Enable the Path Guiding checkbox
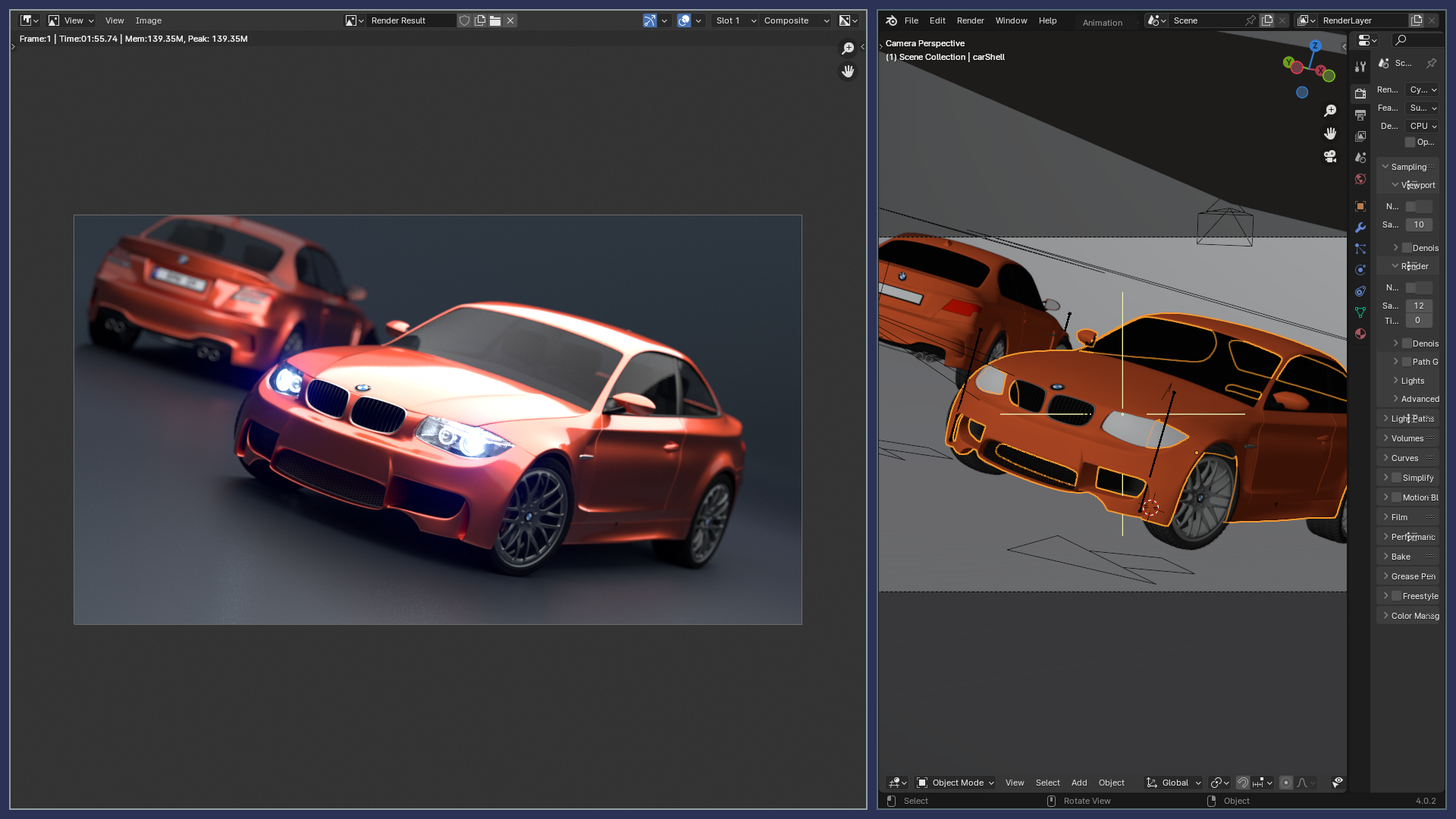This screenshot has width=1456, height=819. [x=1407, y=362]
